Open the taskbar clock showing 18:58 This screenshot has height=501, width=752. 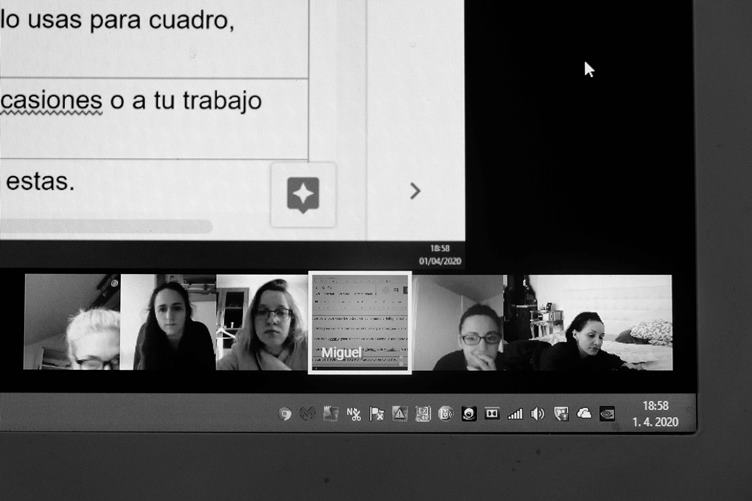point(655,414)
